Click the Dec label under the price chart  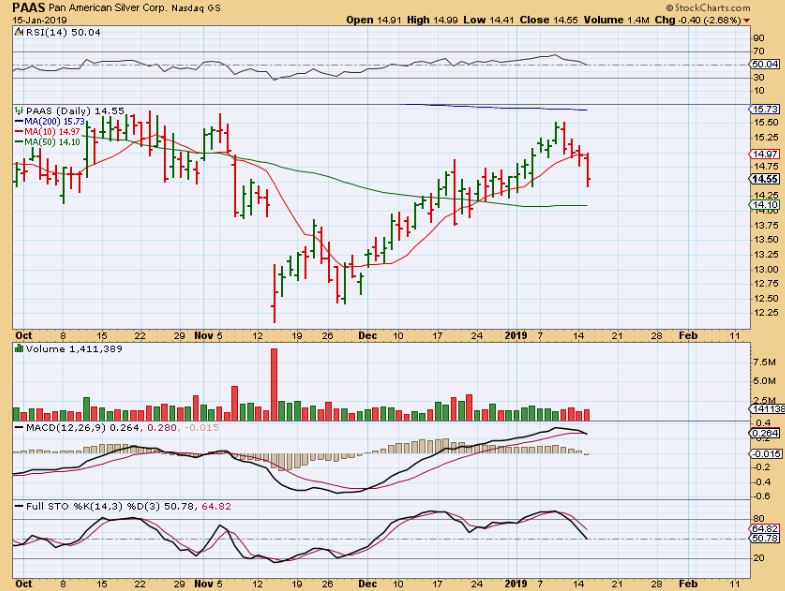tap(367, 336)
